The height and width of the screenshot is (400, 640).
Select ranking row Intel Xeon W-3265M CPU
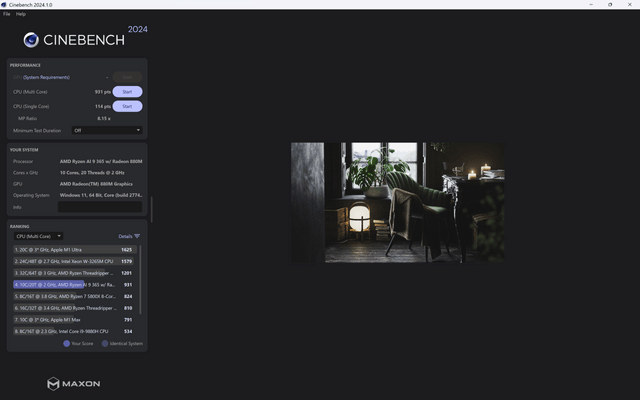[x=74, y=261]
